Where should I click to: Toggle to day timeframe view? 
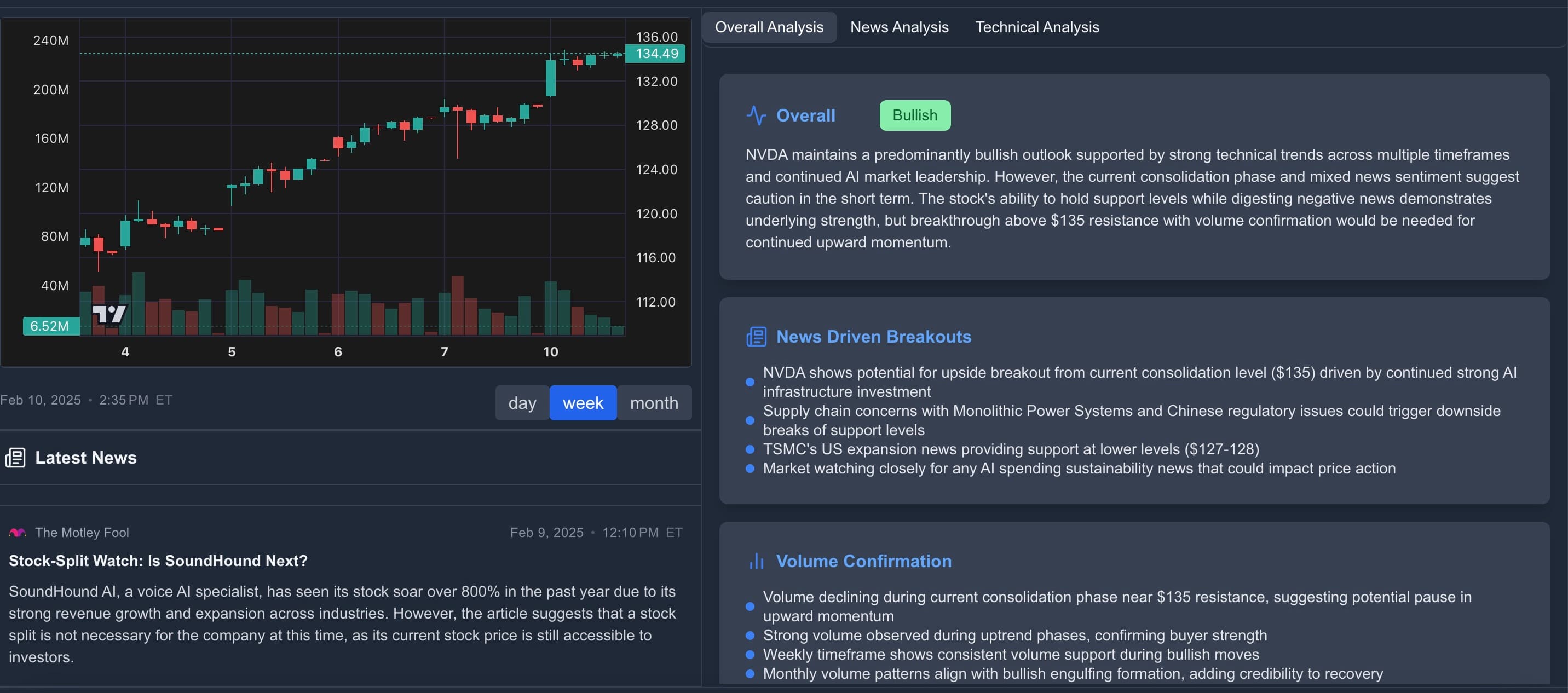pos(521,402)
